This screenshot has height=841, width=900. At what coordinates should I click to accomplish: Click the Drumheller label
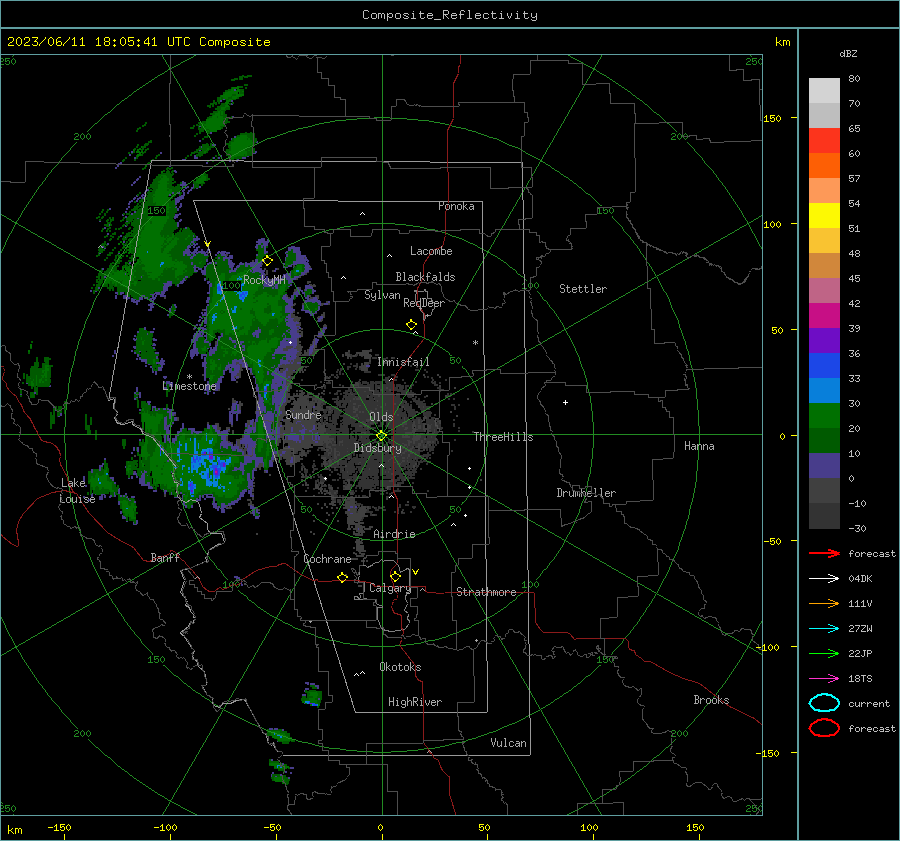(x=586, y=493)
